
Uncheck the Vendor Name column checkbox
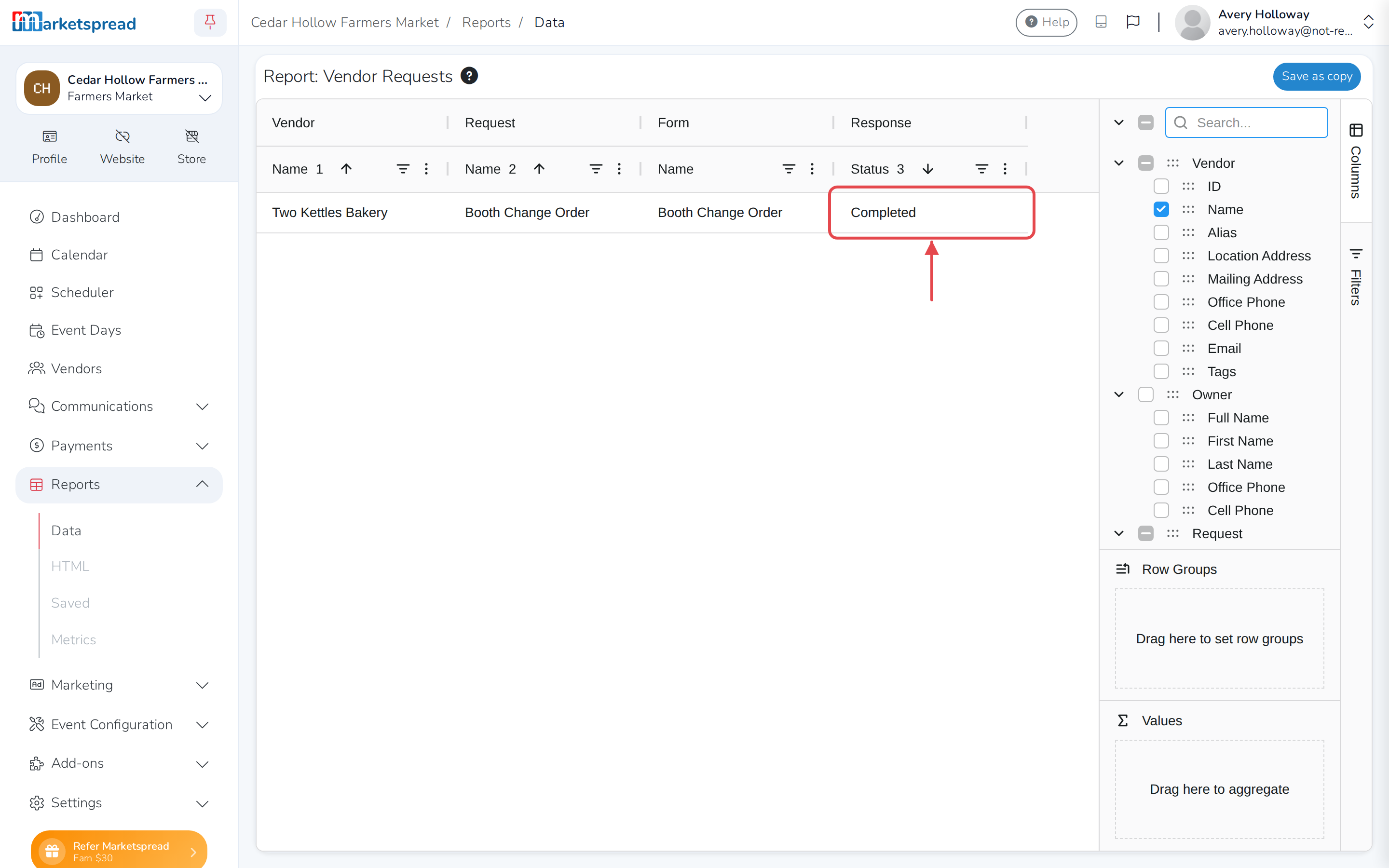[1160, 210]
